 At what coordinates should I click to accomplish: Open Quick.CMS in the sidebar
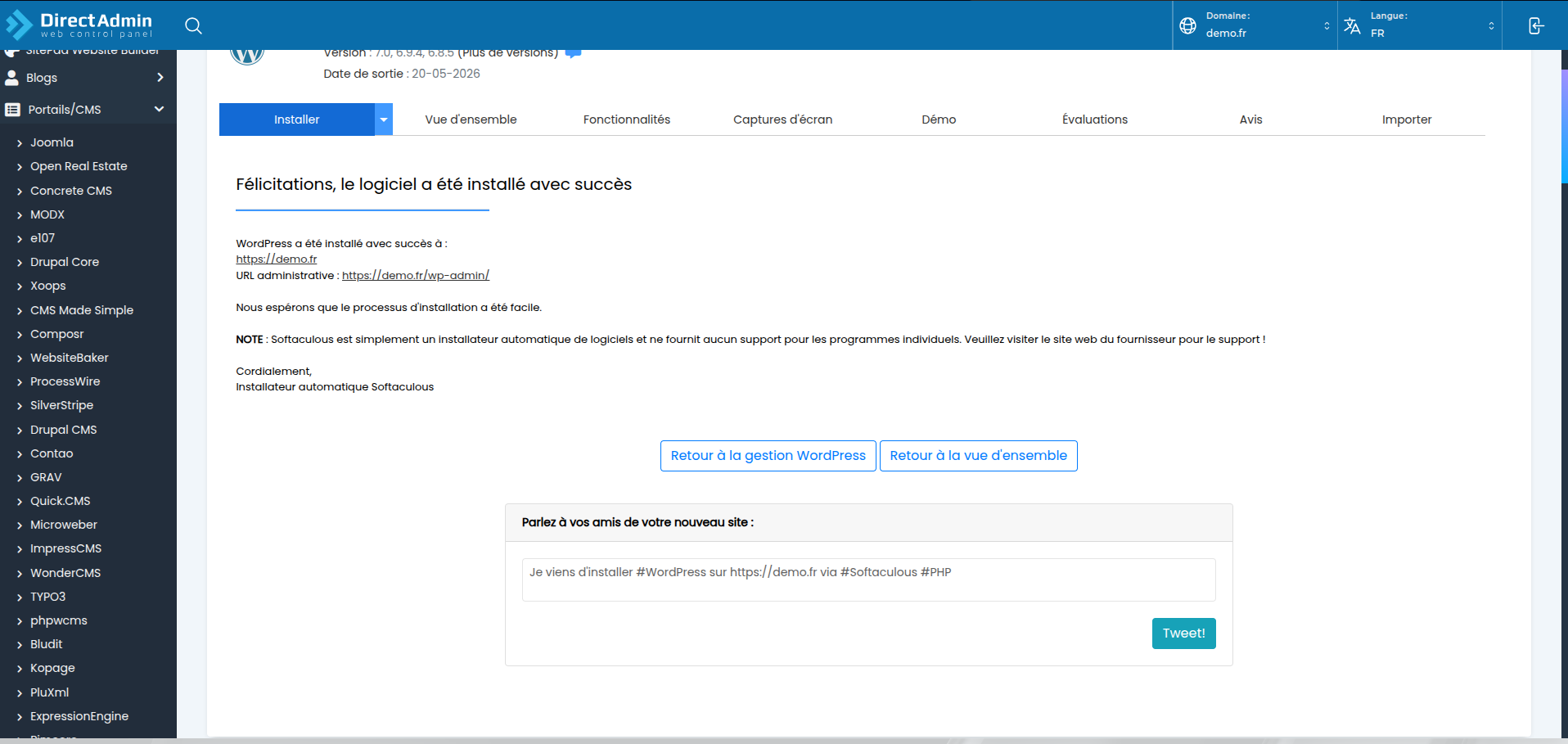(x=61, y=501)
